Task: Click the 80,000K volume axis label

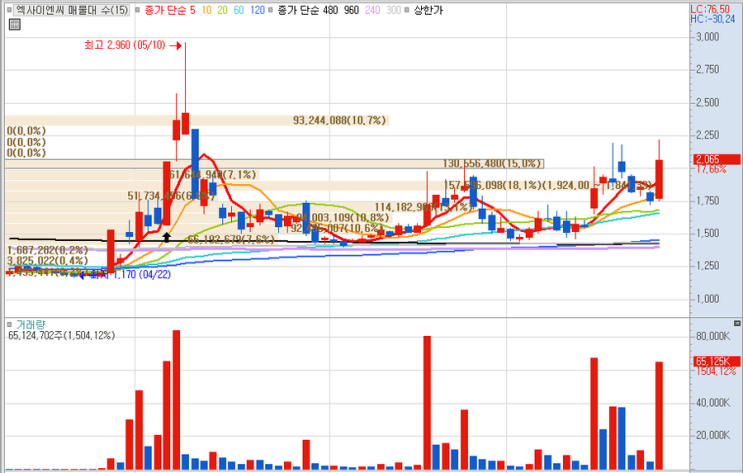Action: (x=713, y=336)
